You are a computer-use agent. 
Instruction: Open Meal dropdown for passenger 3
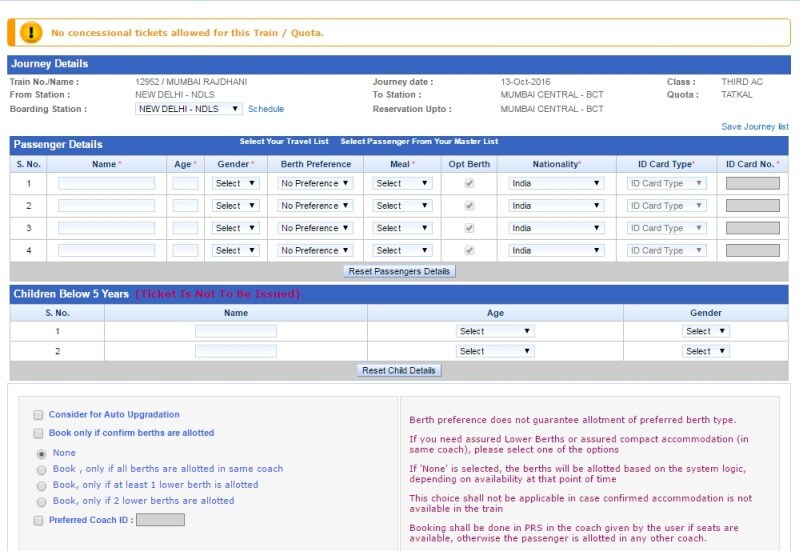(403, 228)
